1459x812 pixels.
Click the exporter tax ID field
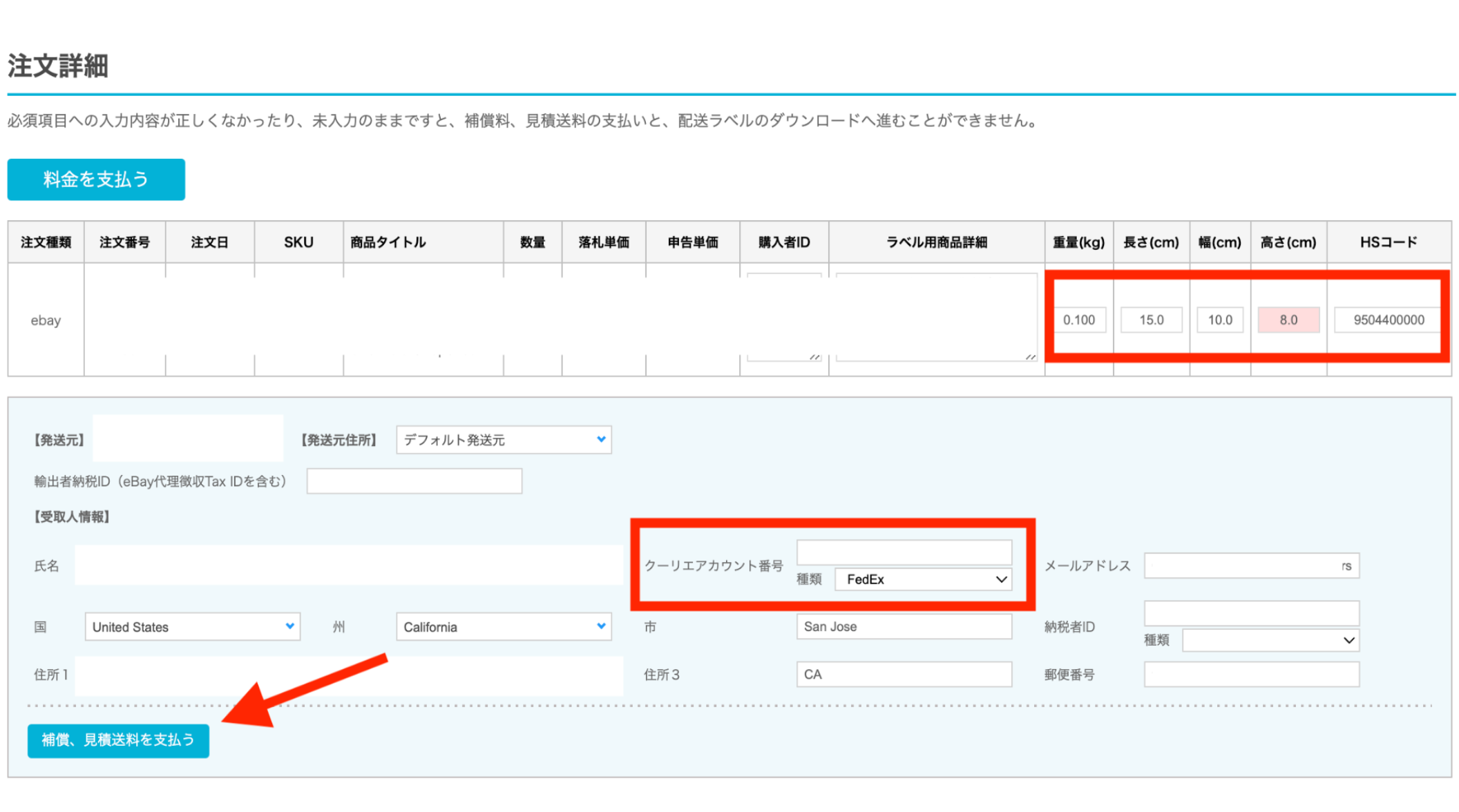click(x=414, y=481)
